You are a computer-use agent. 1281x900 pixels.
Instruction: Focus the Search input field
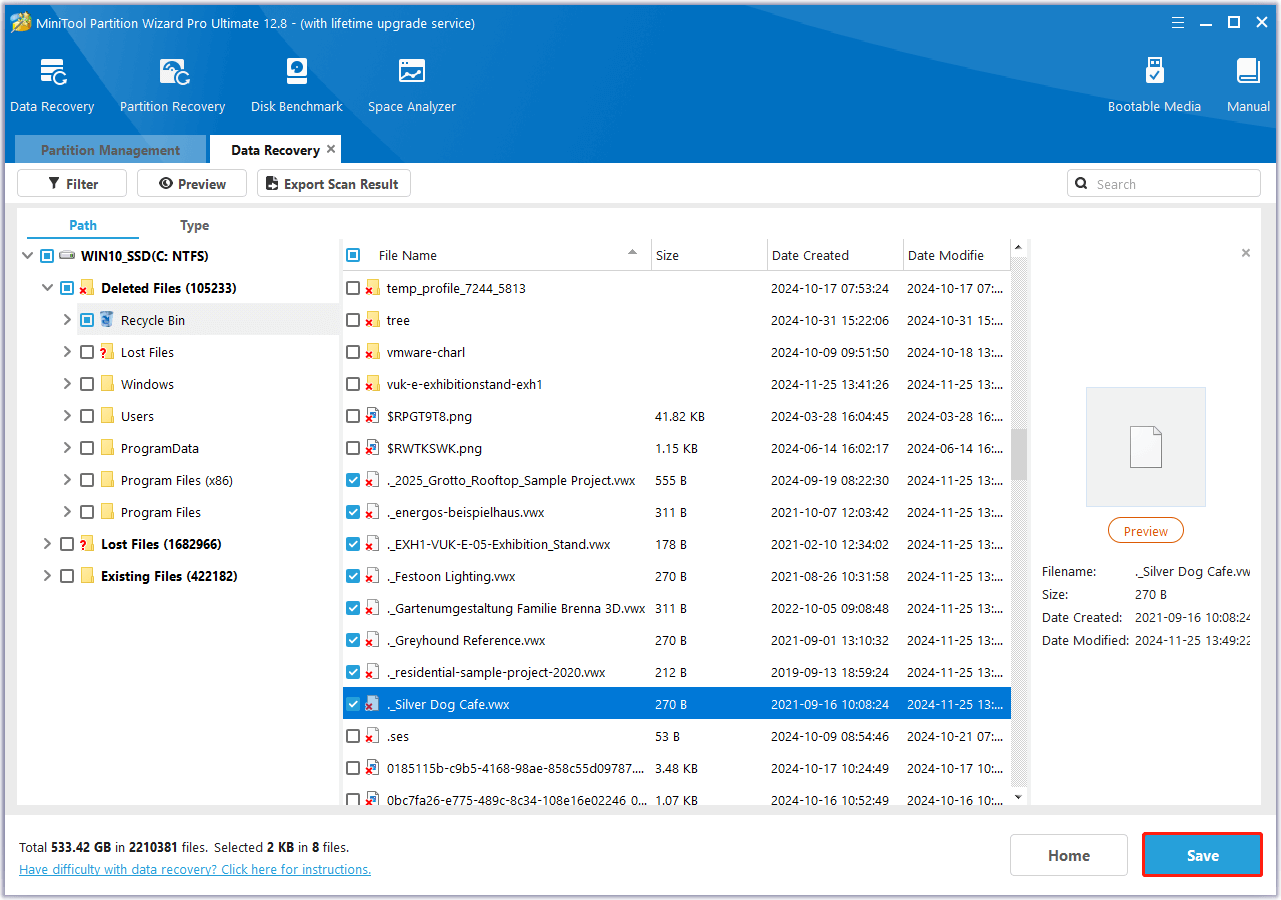pos(1164,184)
